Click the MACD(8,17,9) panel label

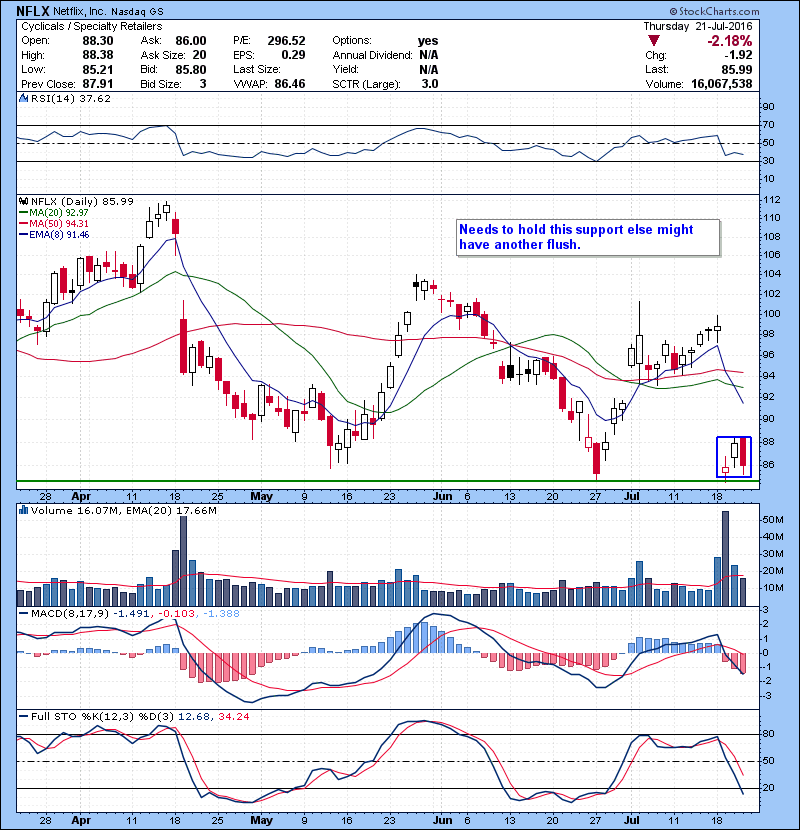70,614
